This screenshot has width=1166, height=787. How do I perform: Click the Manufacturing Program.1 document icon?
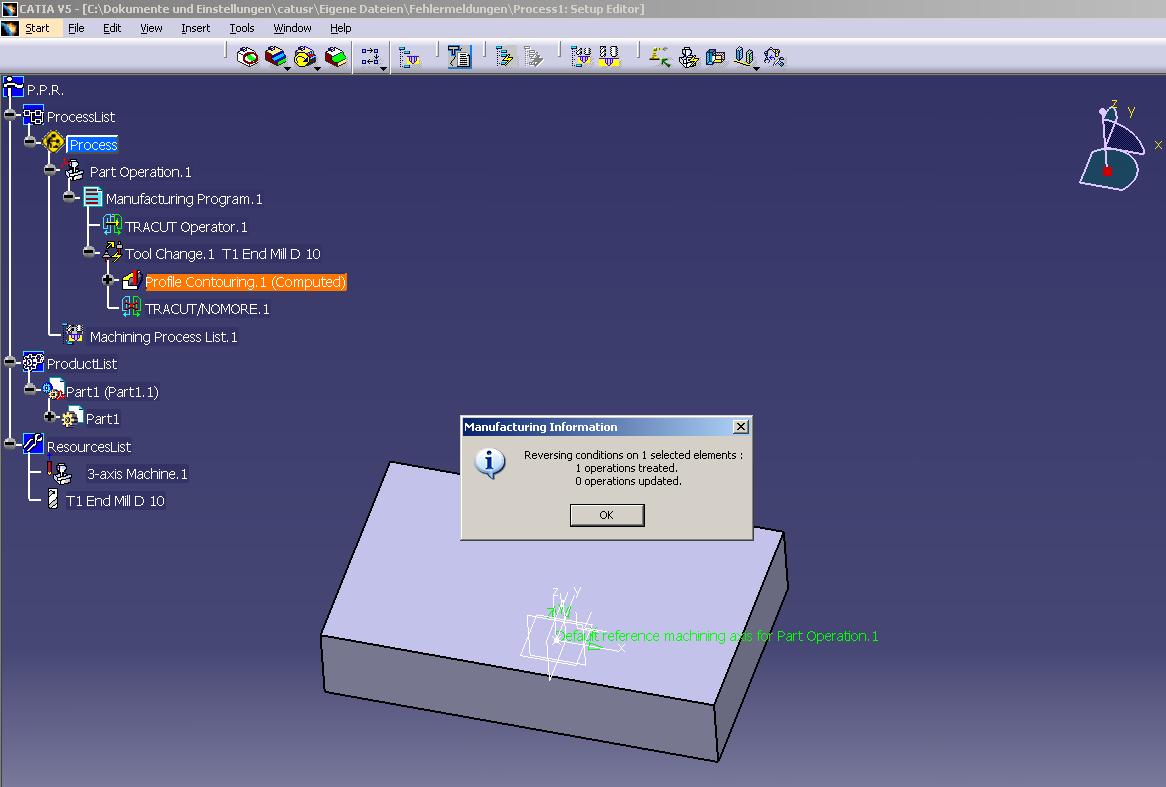pyautogui.click(x=92, y=197)
